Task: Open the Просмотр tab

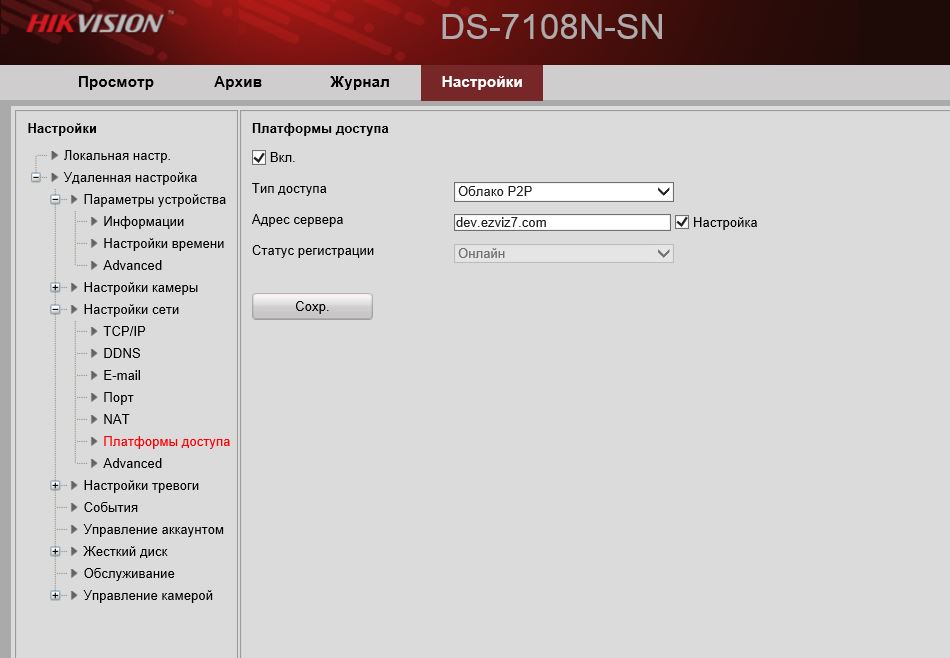Action: point(115,82)
